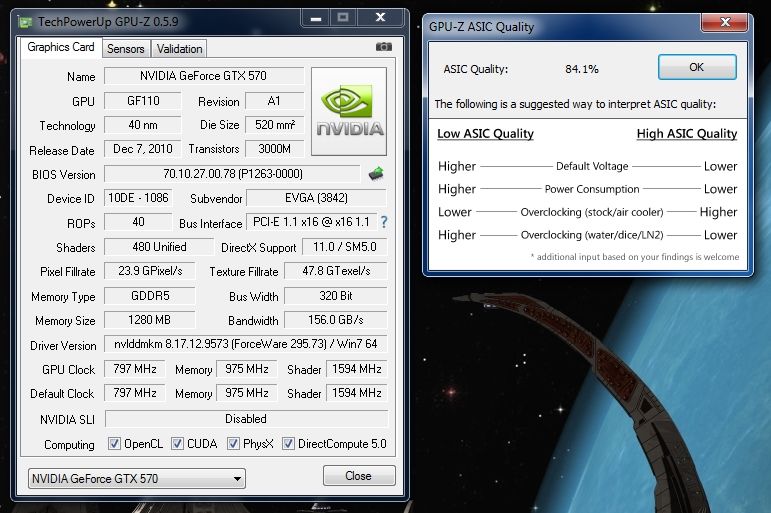Screen dimensions: 771x513
Task: Switch to the Graphics Card tab
Action: [61, 47]
